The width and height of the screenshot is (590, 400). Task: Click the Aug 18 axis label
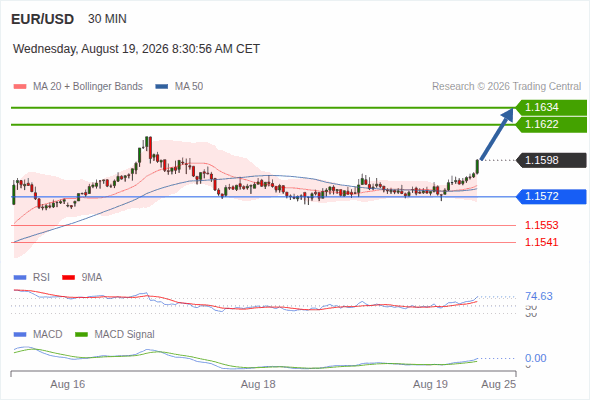tap(258, 384)
